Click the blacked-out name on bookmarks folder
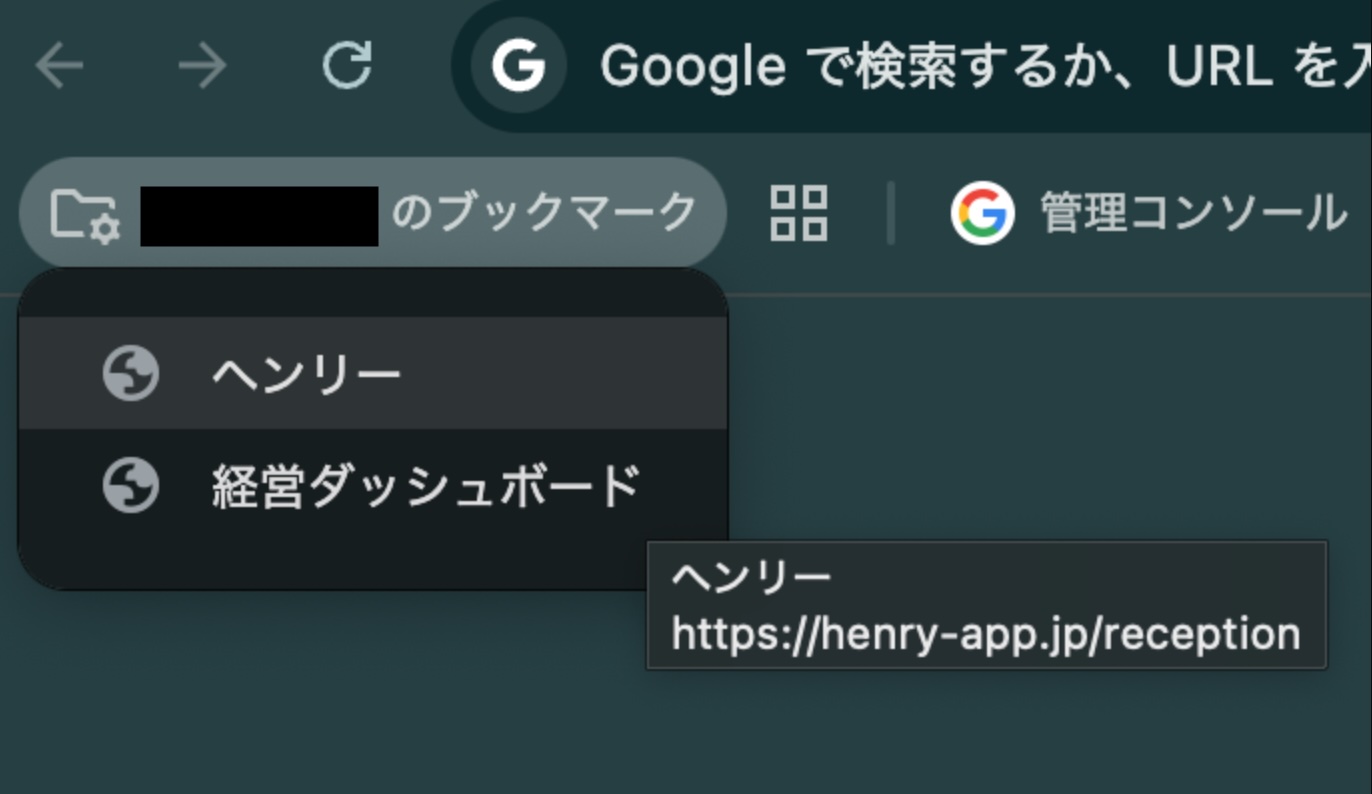The width and height of the screenshot is (1372, 794). point(259,215)
